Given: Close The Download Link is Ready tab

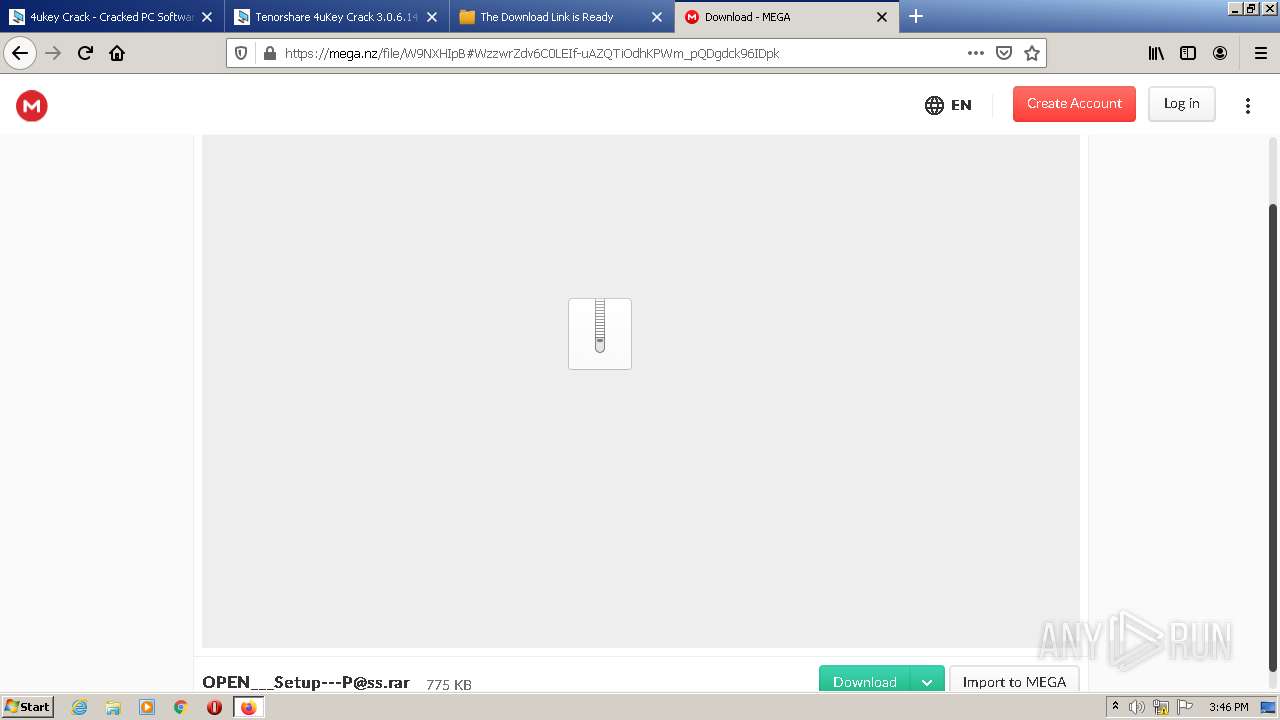Looking at the screenshot, I should click(657, 17).
